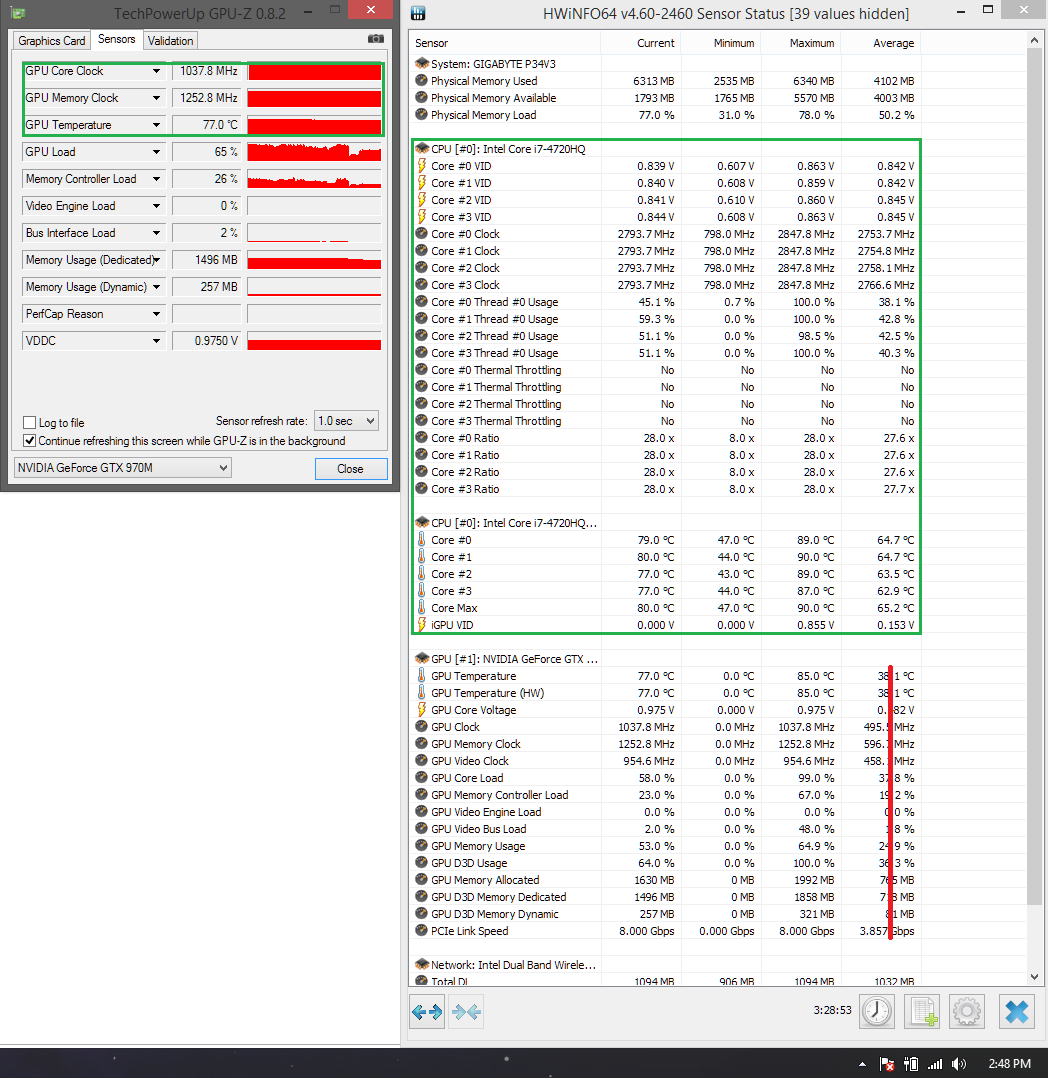Screen dimensions: 1048x1078
Task: Switch to the Graphics Card tab
Action: coord(52,41)
